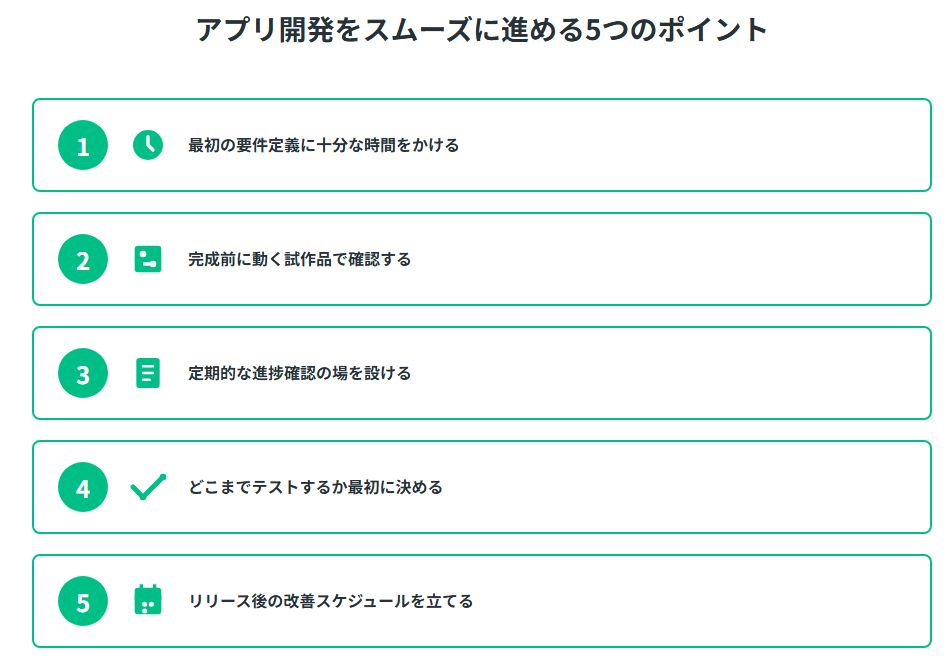Click the checkmark icon in item 4
This screenshot has height=667, width=947.
pyautogui.click(x=148, y=487)
